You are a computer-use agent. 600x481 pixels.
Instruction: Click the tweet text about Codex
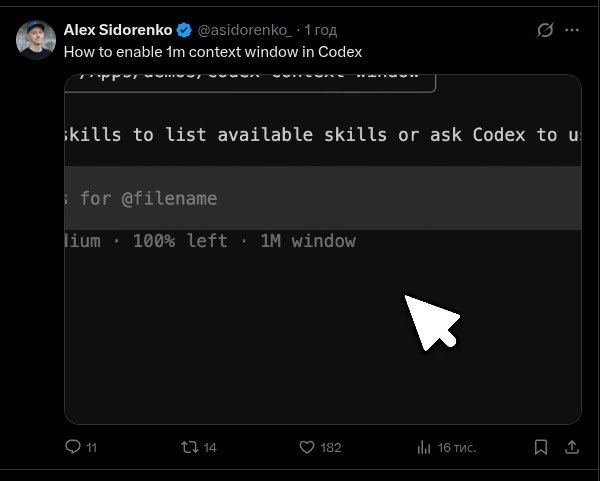[x=212, y=52]
